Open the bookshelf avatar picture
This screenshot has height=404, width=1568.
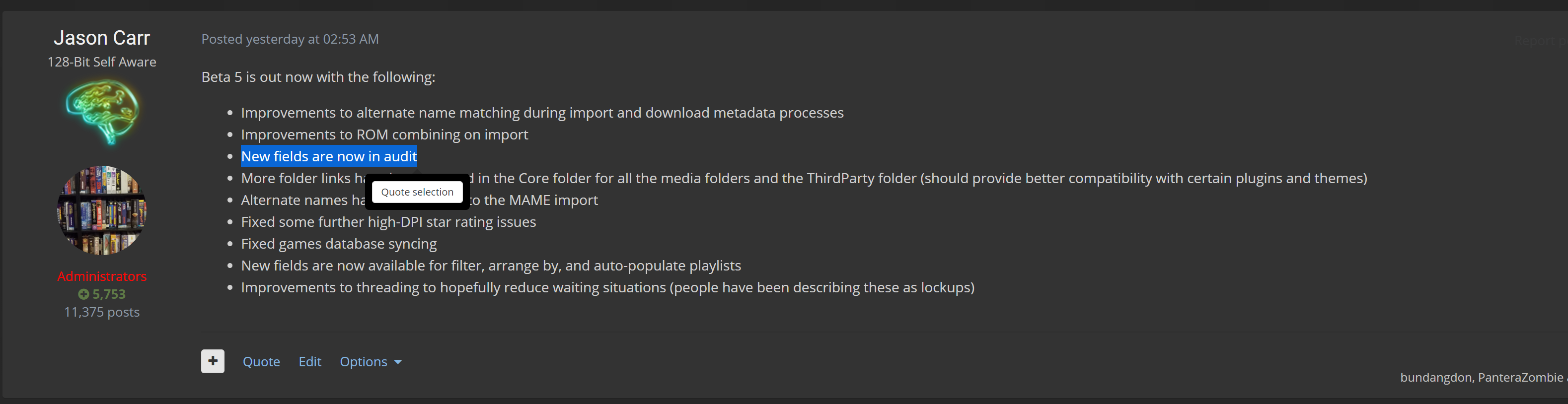(x=102, y=210)
